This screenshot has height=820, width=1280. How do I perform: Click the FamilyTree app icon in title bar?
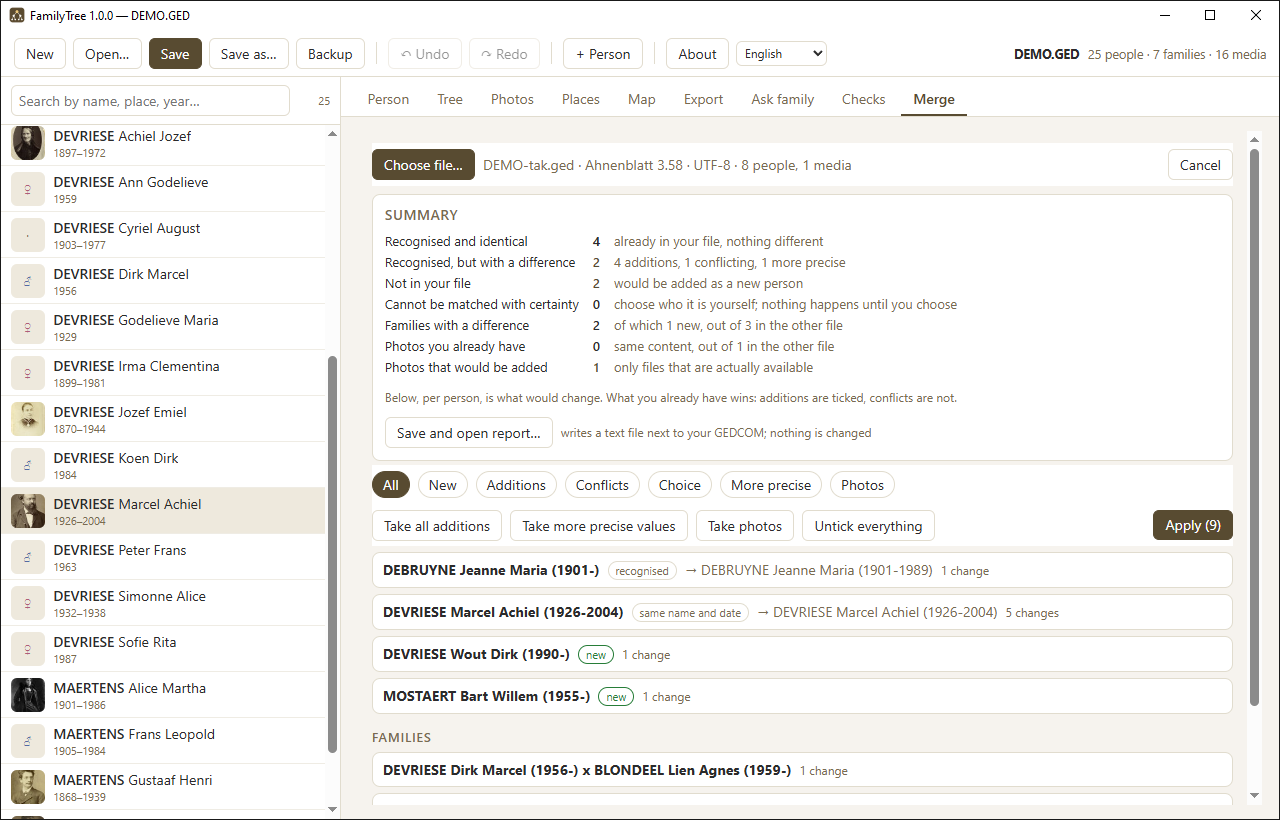[17, 16]
